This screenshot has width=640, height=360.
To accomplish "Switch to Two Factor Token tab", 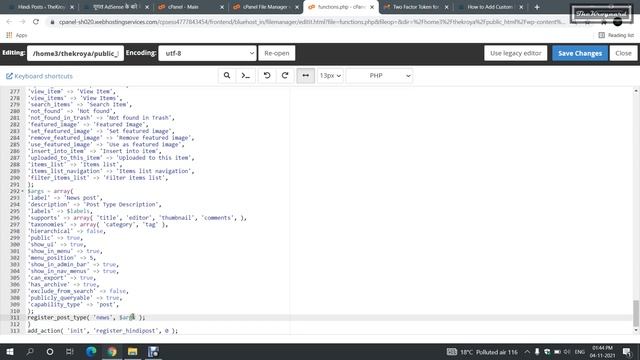I will [416, 7].
